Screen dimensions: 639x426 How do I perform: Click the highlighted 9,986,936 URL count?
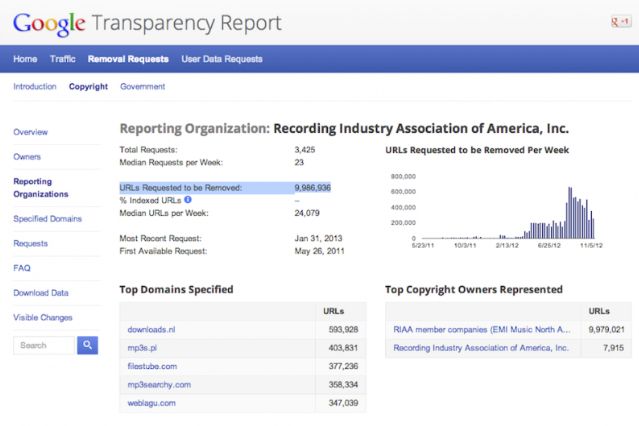tap(313, 188)
